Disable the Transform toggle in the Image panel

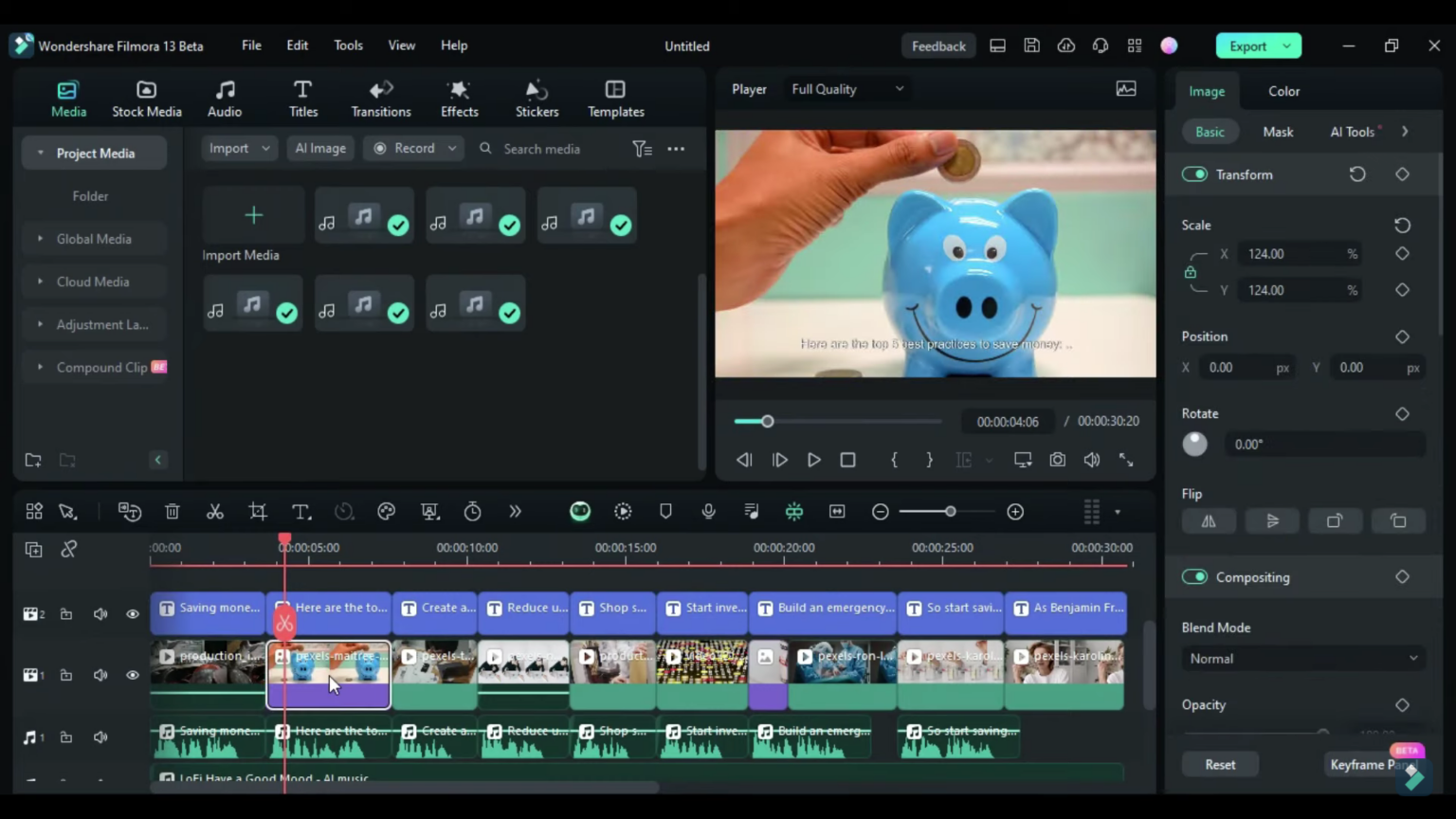pos(1194,174)
